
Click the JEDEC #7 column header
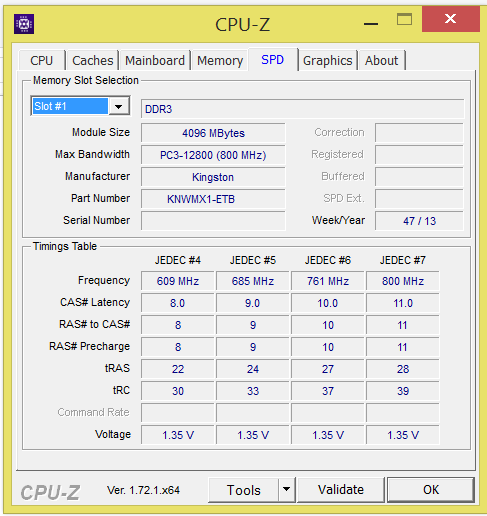(403, 260)
